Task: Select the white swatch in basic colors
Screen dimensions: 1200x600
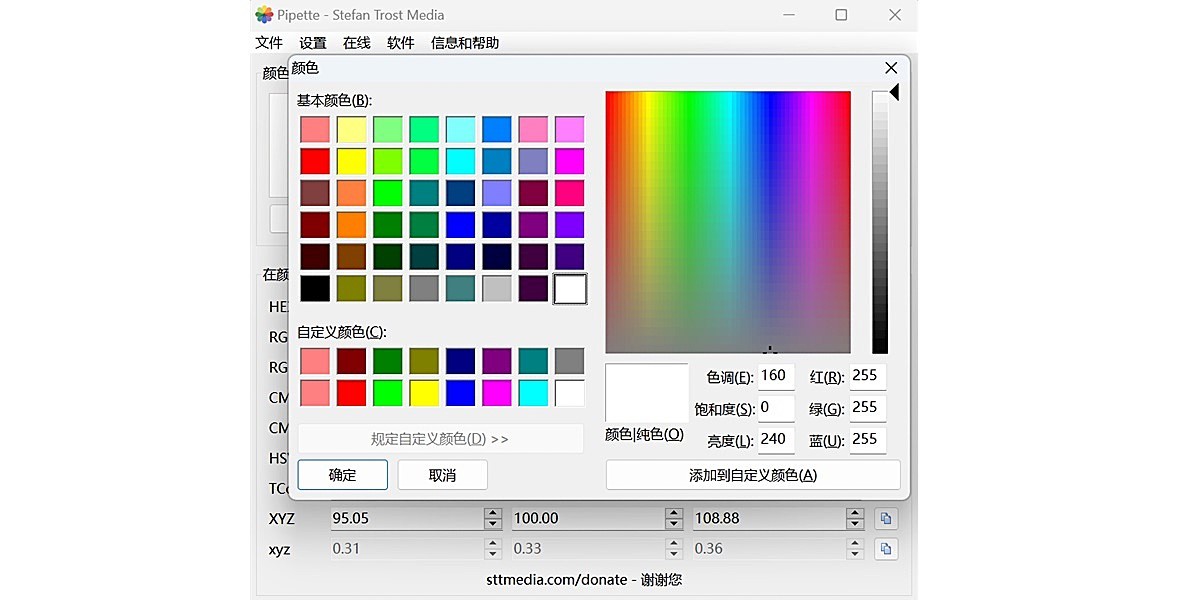Action: (569, 289)
